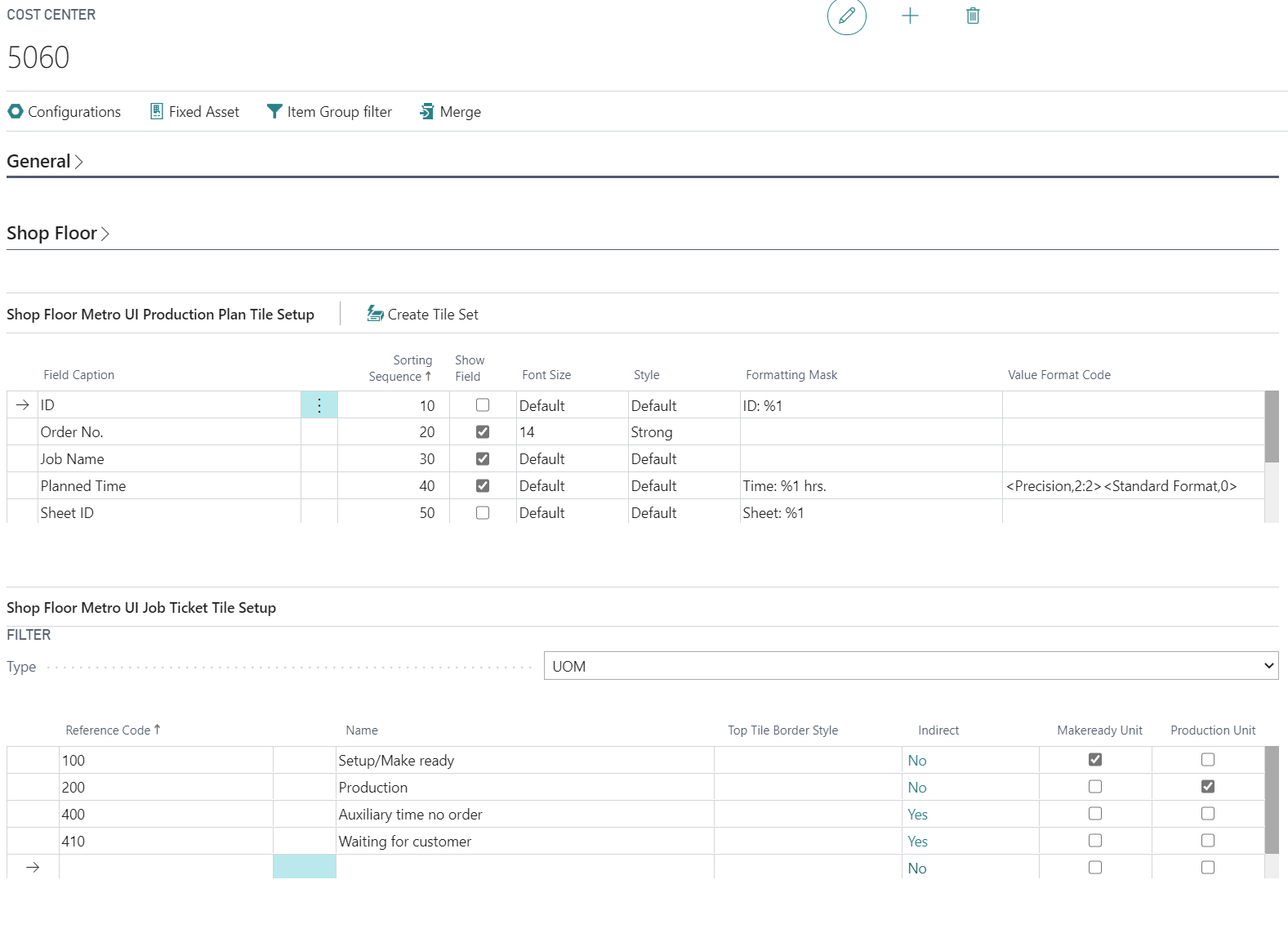Viewport: 1288px width, 938px height.
Task: Check Makeready Unit for Auxiliary time no order
Action: pyautogui.click(x=1095, y=813)
